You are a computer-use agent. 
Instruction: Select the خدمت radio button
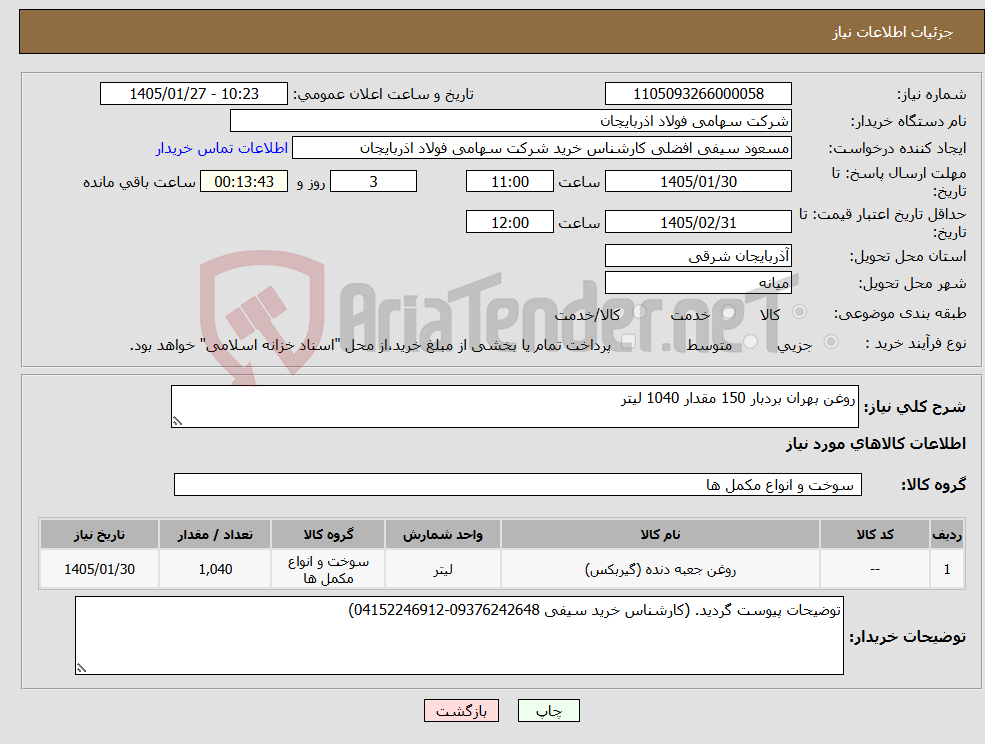[x=729, y=312]
